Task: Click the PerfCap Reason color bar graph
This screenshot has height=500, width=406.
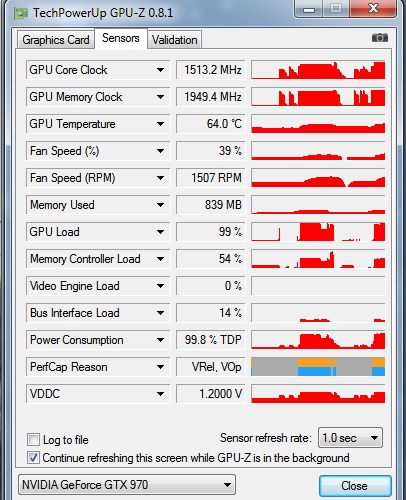Action: pyautogui.click(x=318, y=367)
